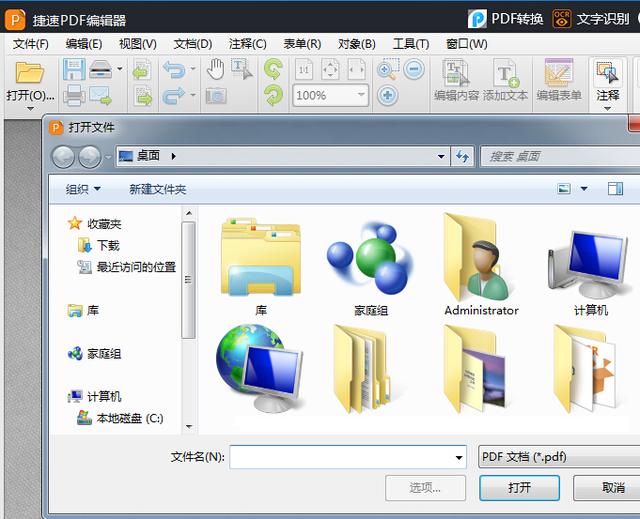Click the dialog forward navigation arrow
The width and height of the screenshot is (640, 519).
(x=89, y=157)
